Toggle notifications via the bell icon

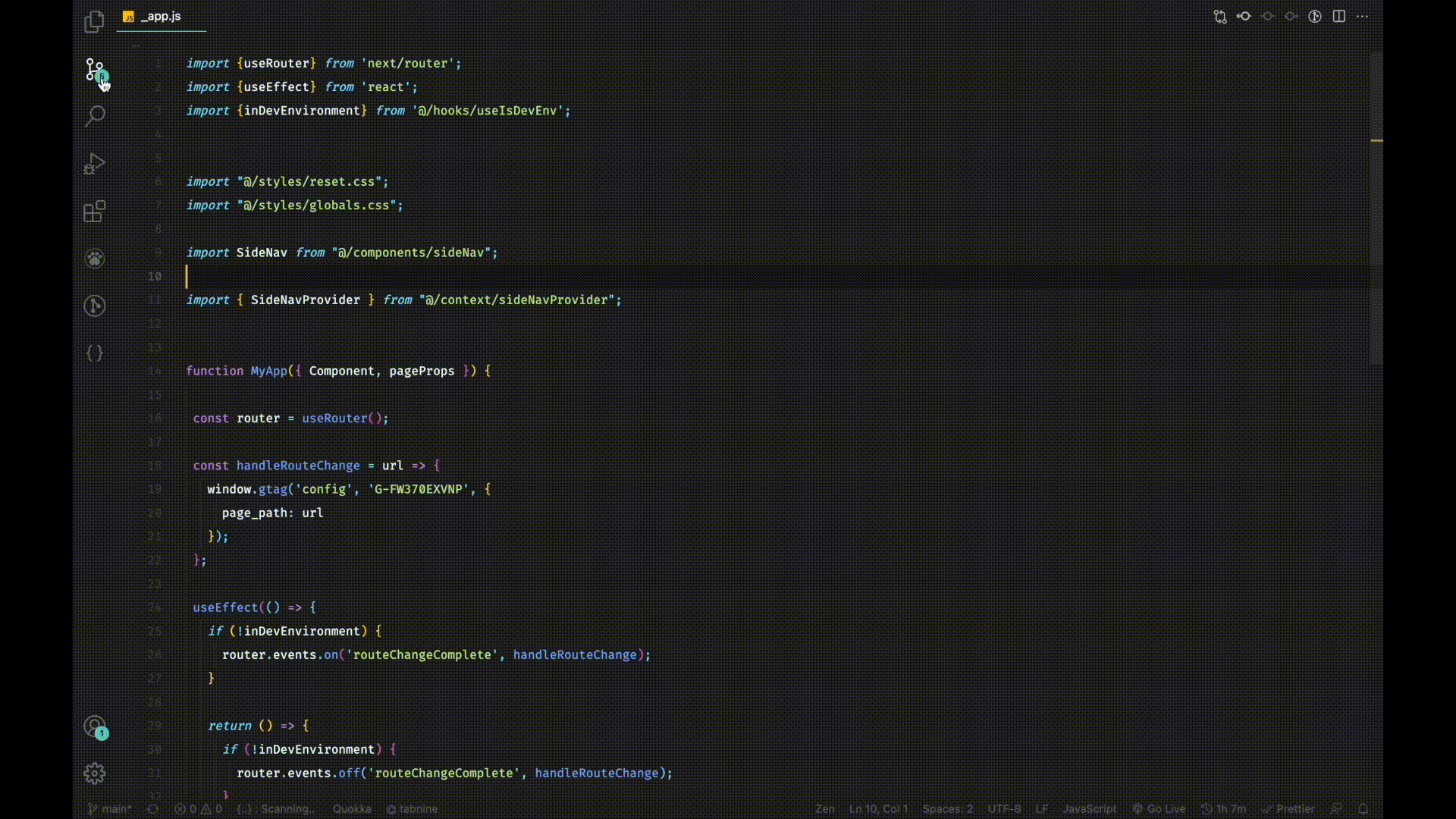(x=1363, y=809)
